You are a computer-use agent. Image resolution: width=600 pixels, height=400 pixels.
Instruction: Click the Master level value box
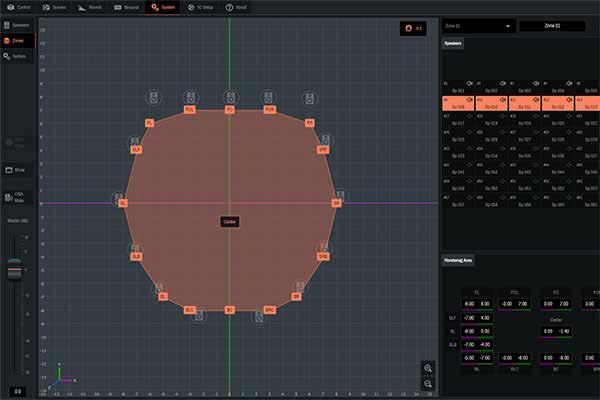click(17, 391)
